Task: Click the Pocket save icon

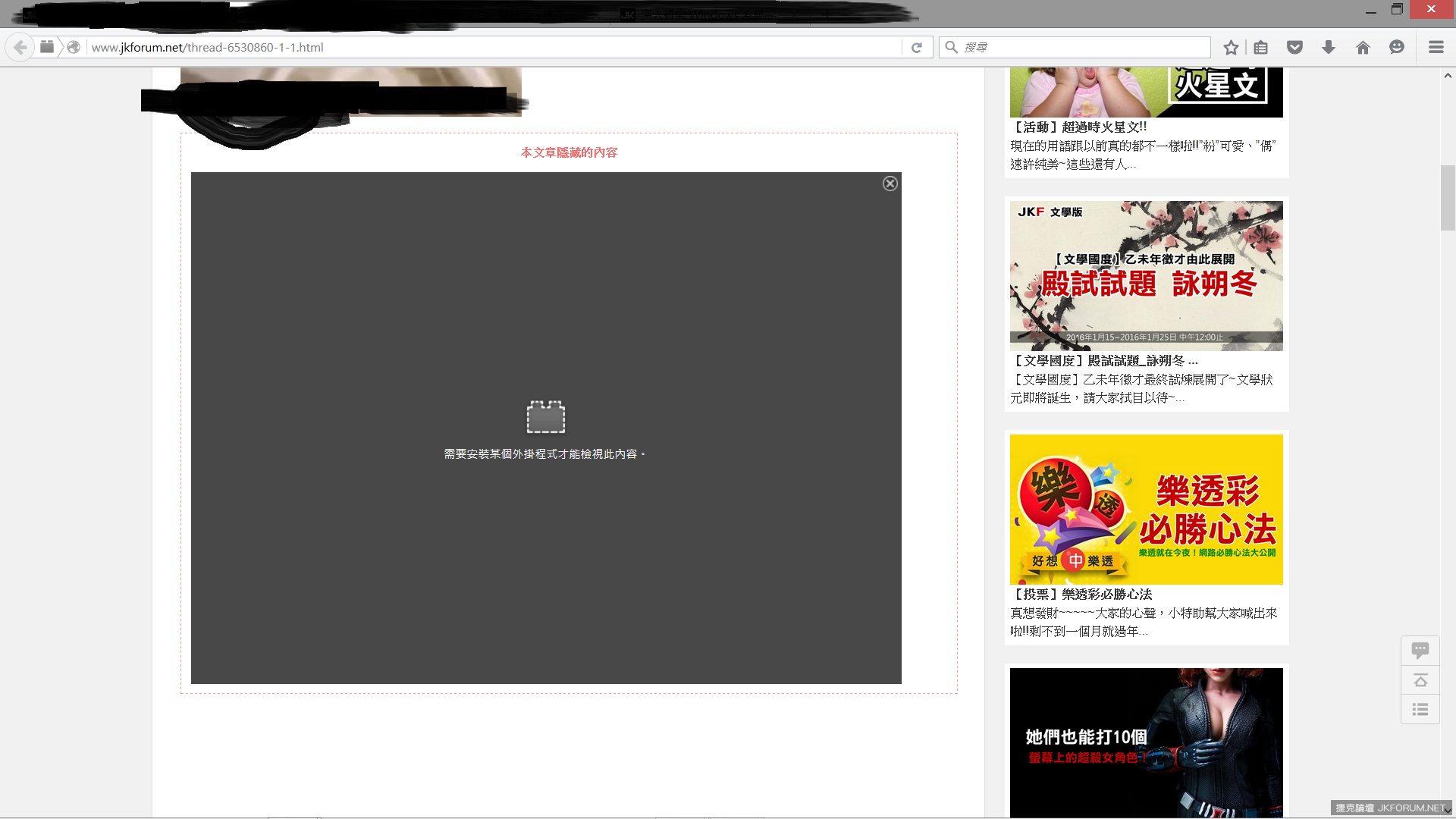Action: (1294, 47)
